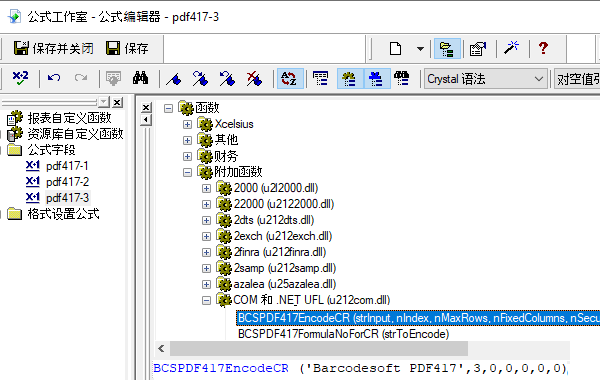Expand the 财务 function group

point(187,157)
